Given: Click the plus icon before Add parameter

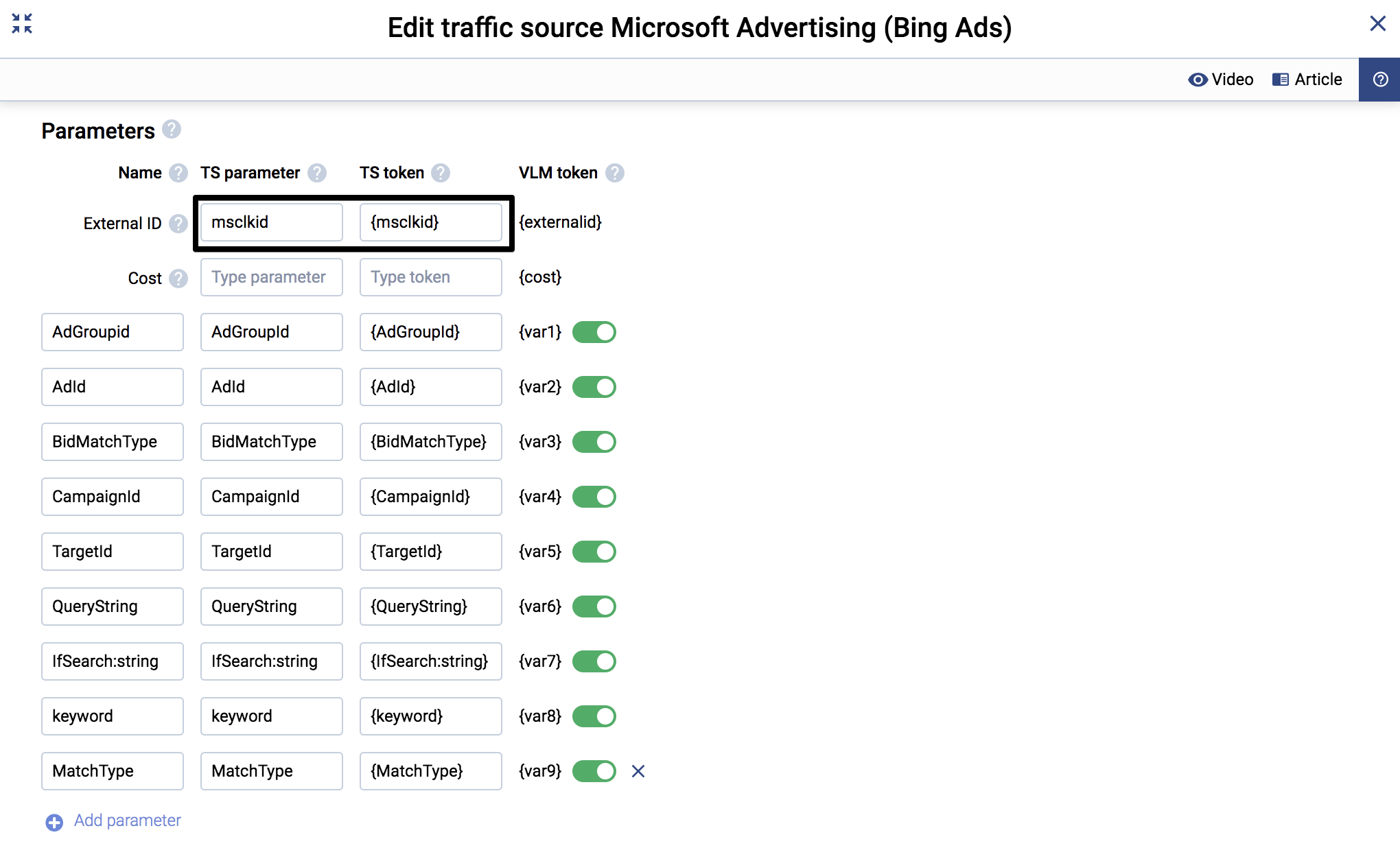Looking at the screenshot, I should [53, 821].
